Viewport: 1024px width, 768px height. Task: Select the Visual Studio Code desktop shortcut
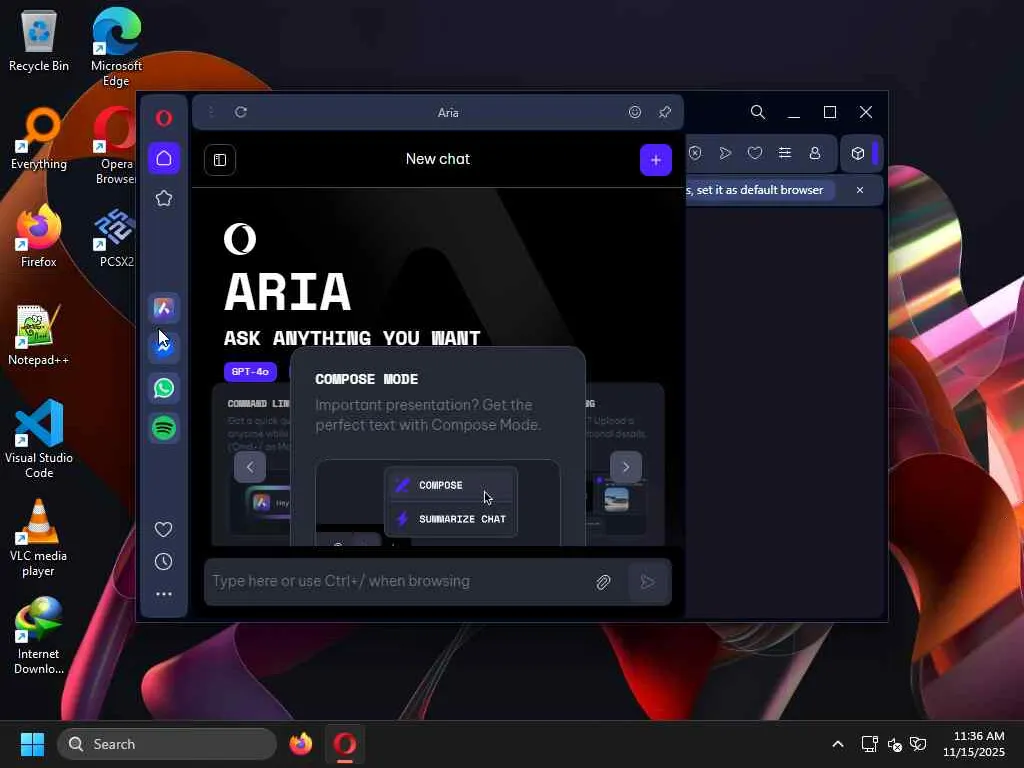[39, 440]
